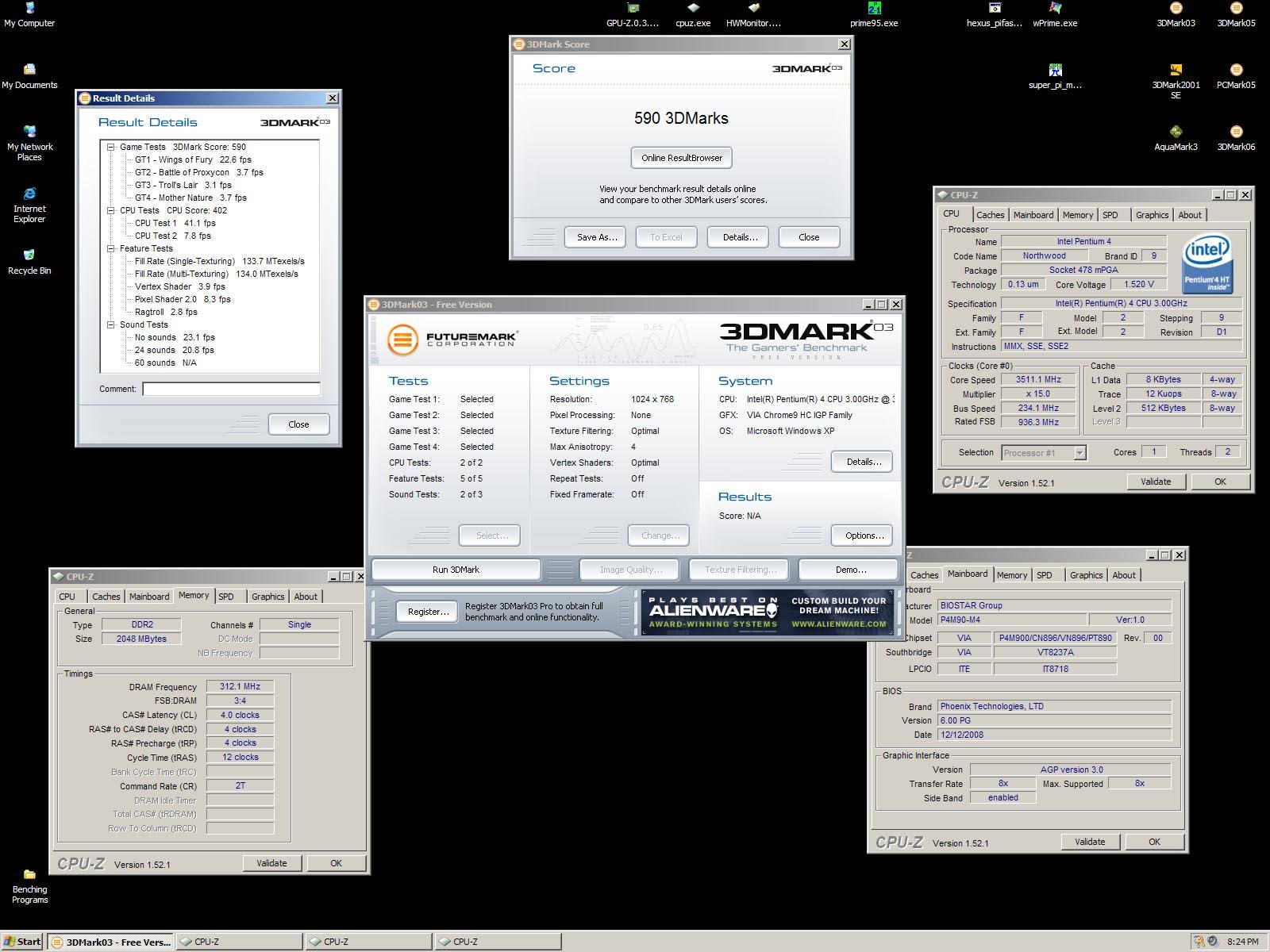1270x952 pixels.
Task: Click the Futuremark Corporation logo
Action: click(x=452, y=340)
